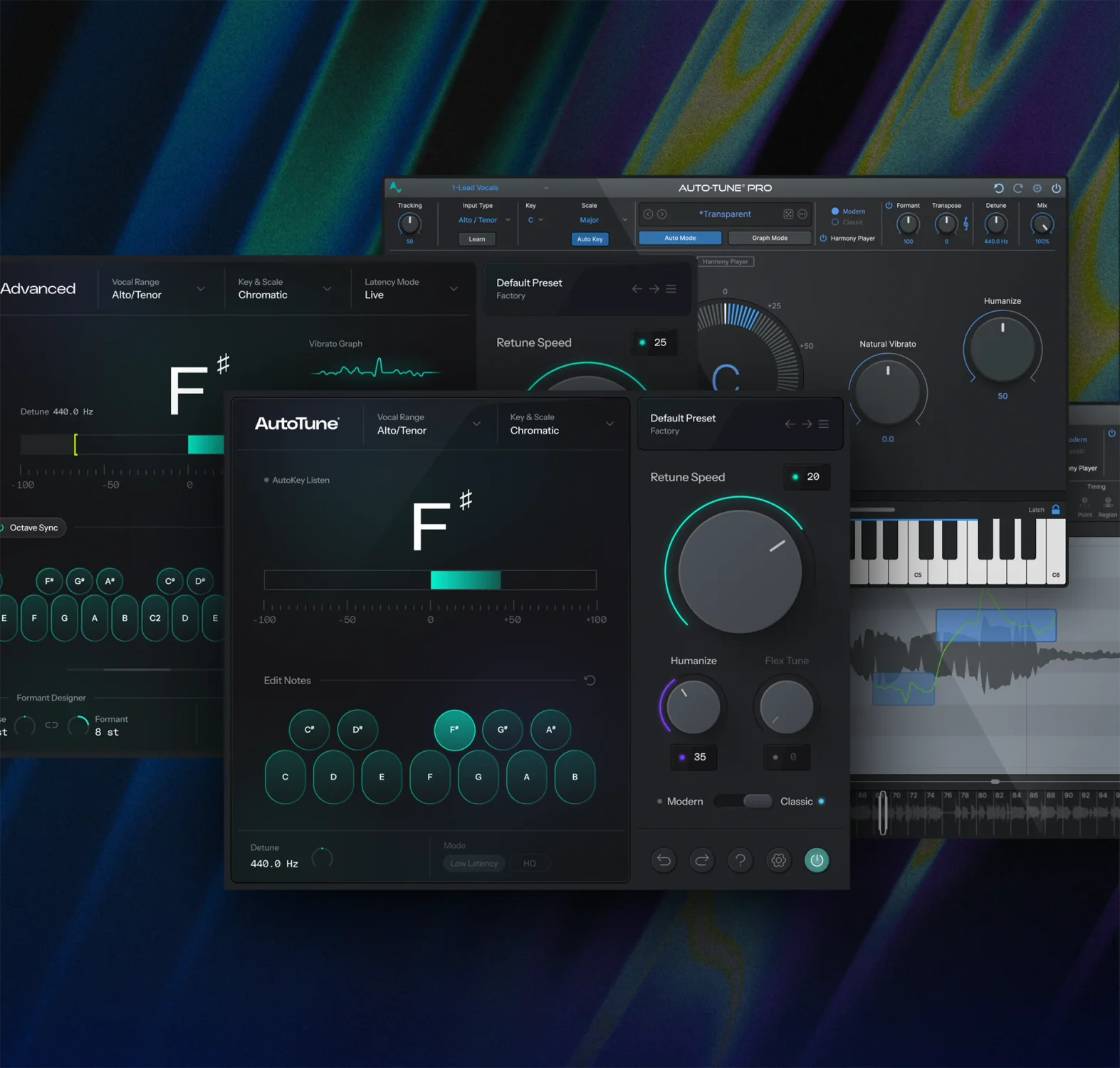The width and height of the screenshot is (1120, 1068).
Task: Click the C2 note key in the Advanced window
Action: pyautogui.click(x=155, y=618)
